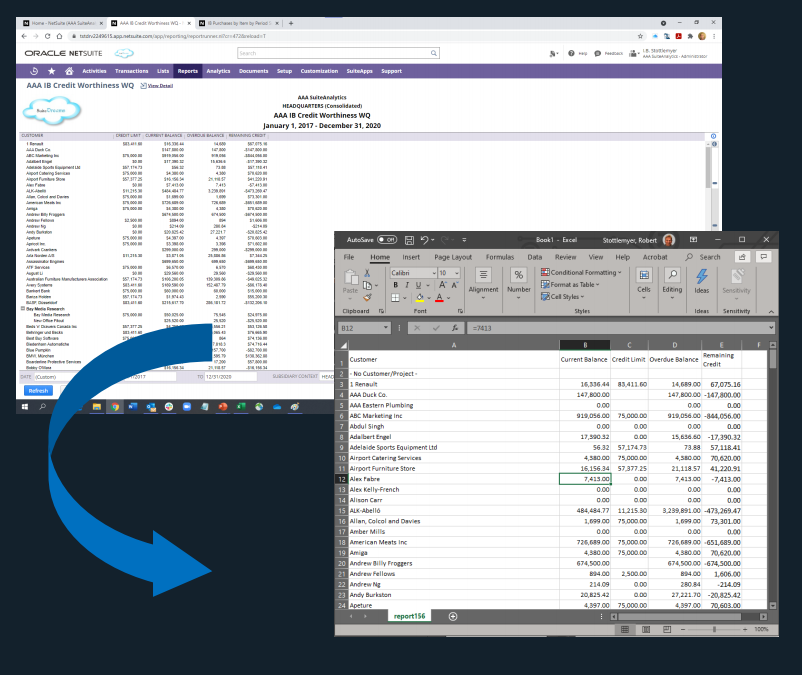Viewport: 802px width, 675px height.
Task: Switch to the Formulas ribbon tab
Action: click(500, 257)
